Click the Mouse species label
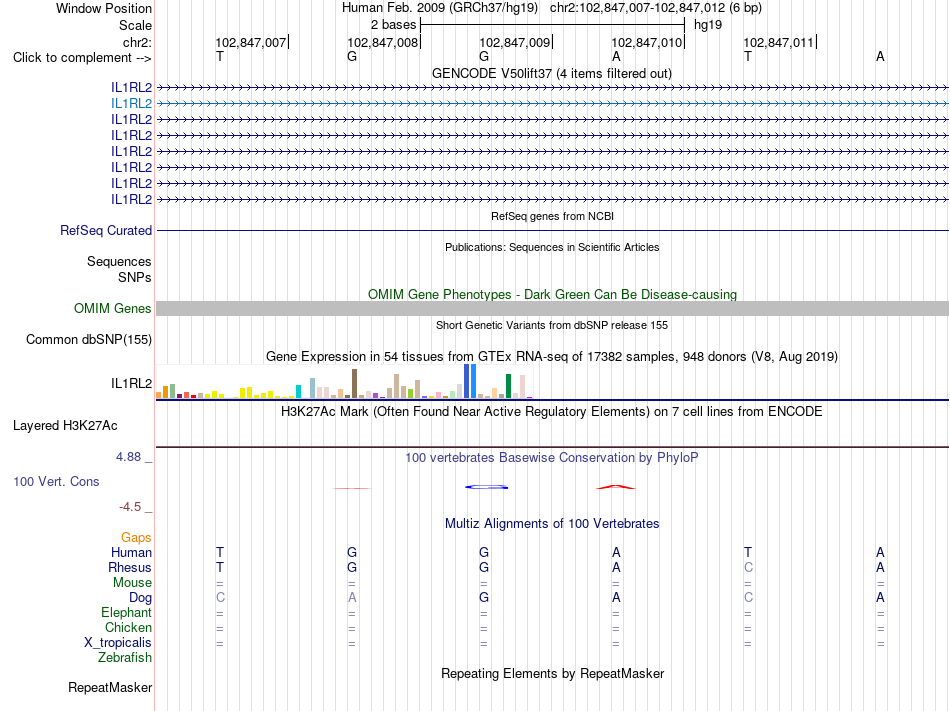Viewport: 950px width, 711px height. (133, 583)
